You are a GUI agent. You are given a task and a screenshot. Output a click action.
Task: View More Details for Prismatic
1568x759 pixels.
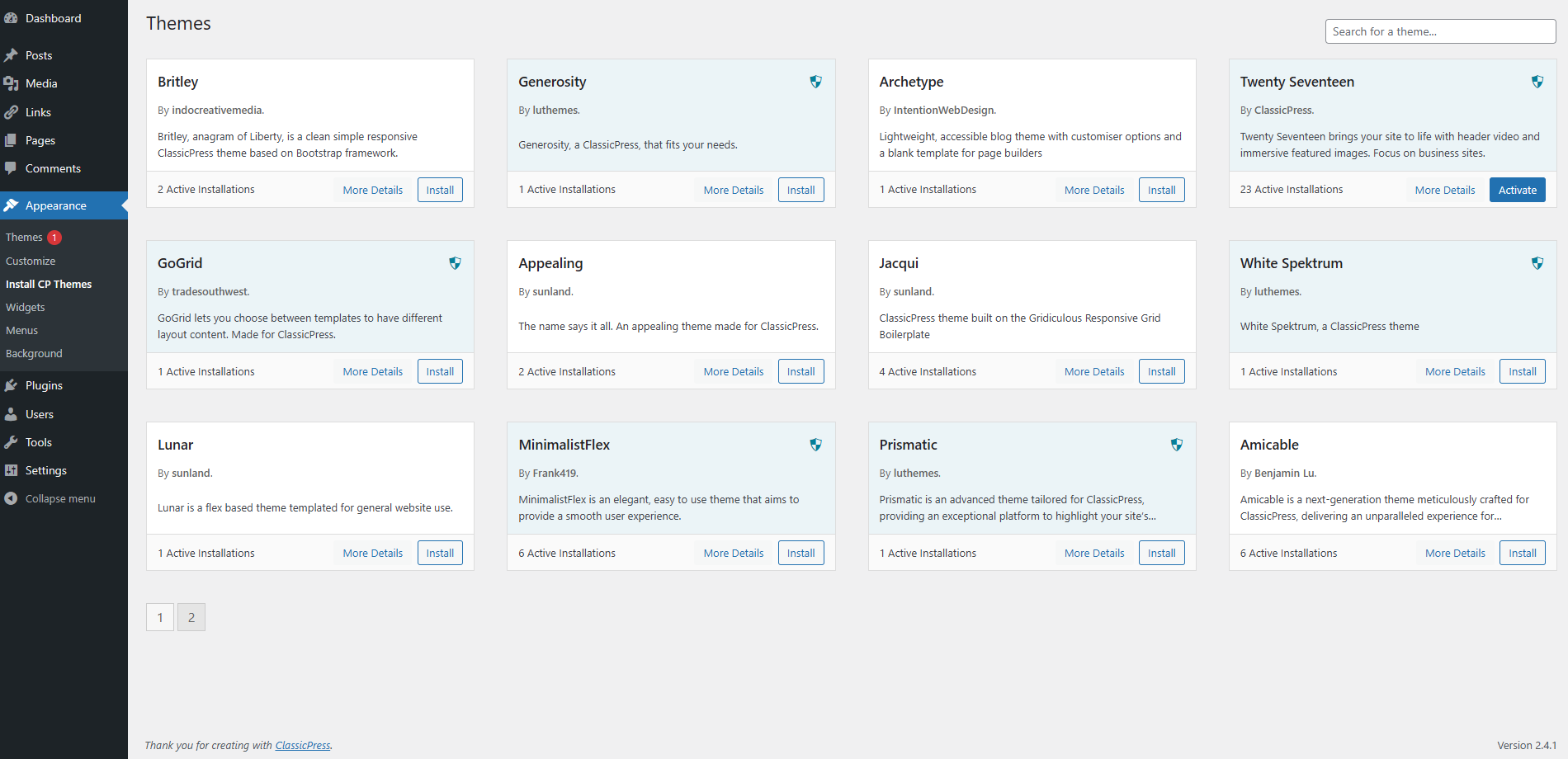(x=1094, y=553)
